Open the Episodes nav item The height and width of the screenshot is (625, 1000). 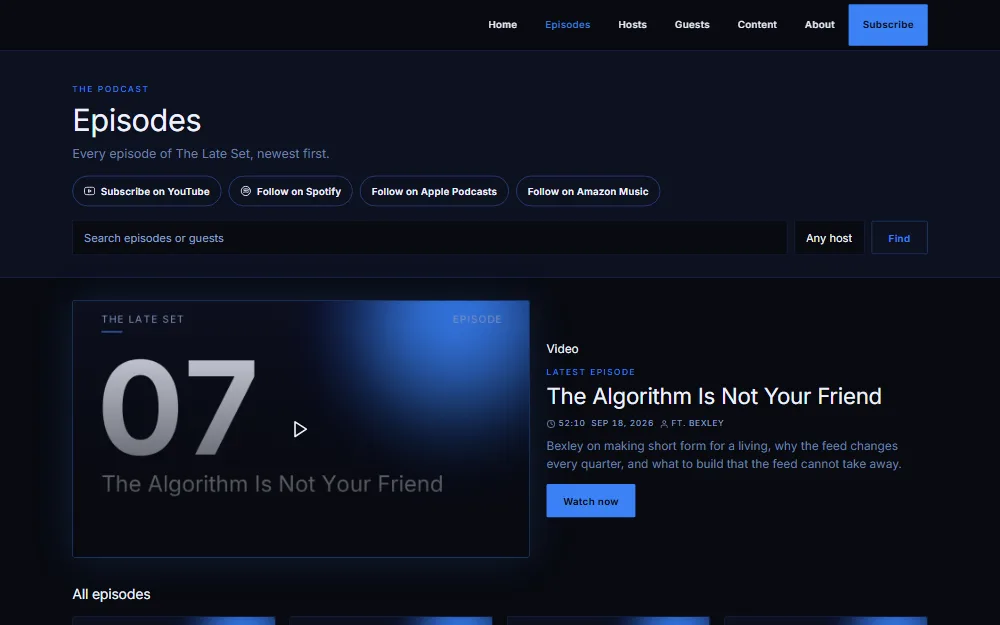(568, 25)
